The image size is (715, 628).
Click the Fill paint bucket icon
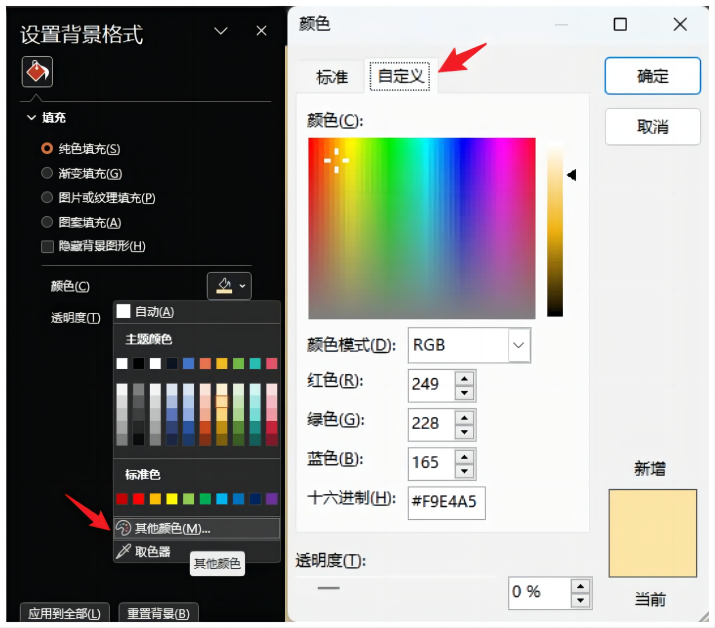pos(37,72)
